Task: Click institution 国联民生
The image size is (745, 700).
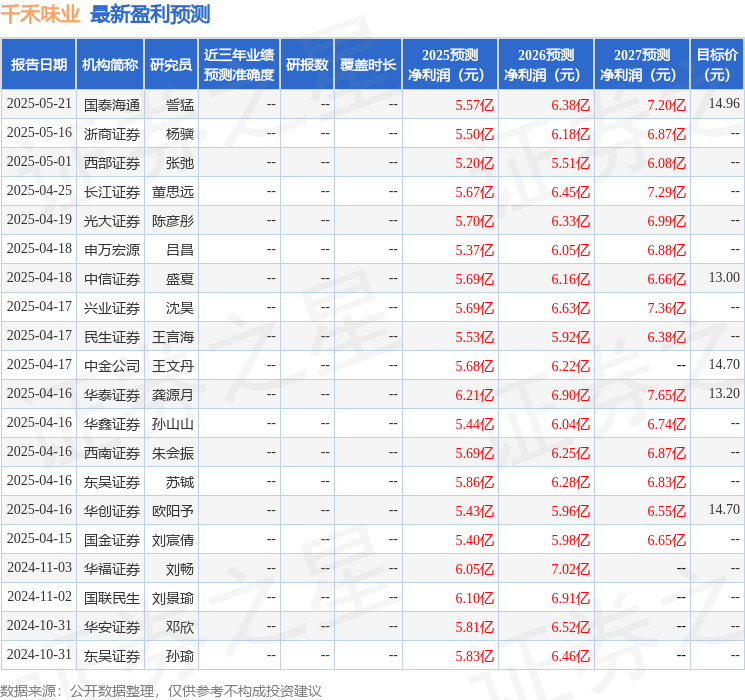Action: [x=112, y=598]
